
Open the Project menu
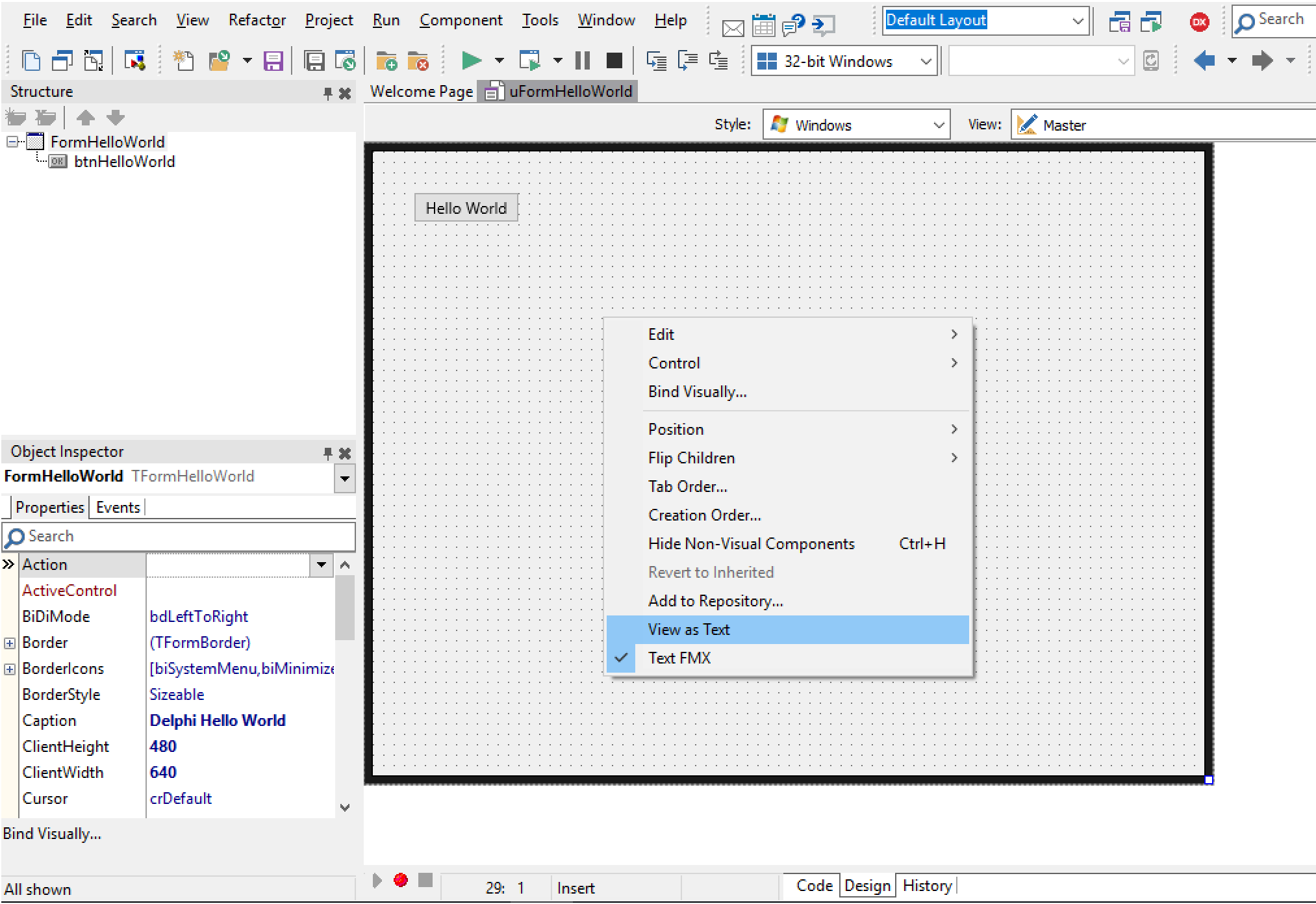pos(329,21)
